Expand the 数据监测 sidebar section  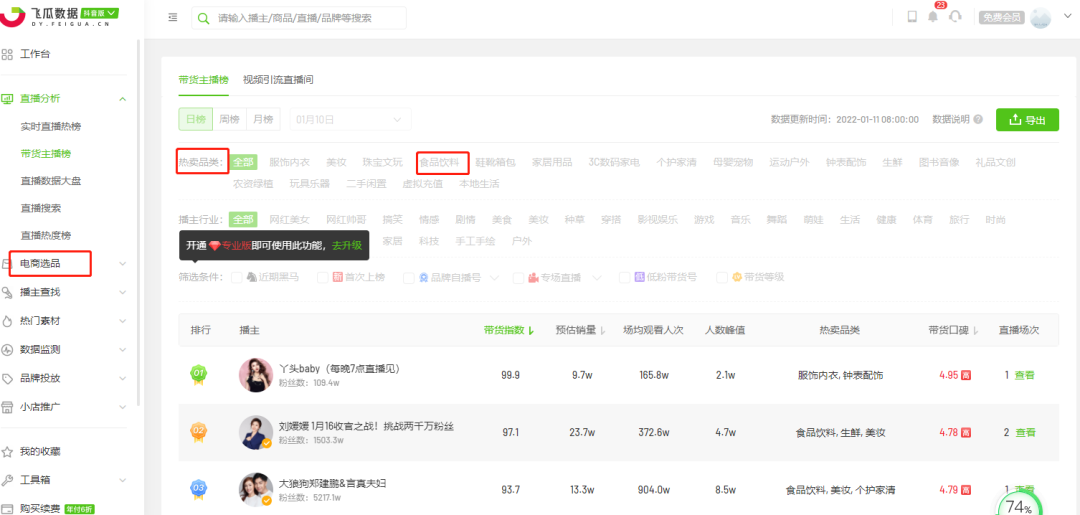point(123,350)
